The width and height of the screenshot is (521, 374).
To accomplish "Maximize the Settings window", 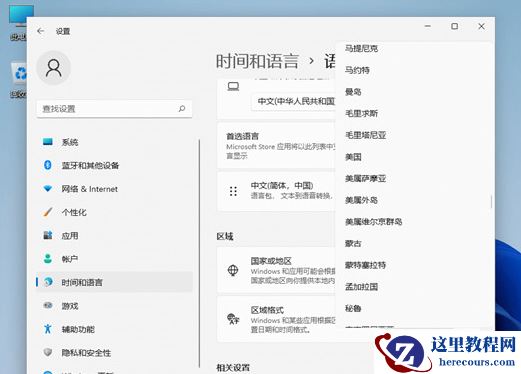I will click(454, 26).
